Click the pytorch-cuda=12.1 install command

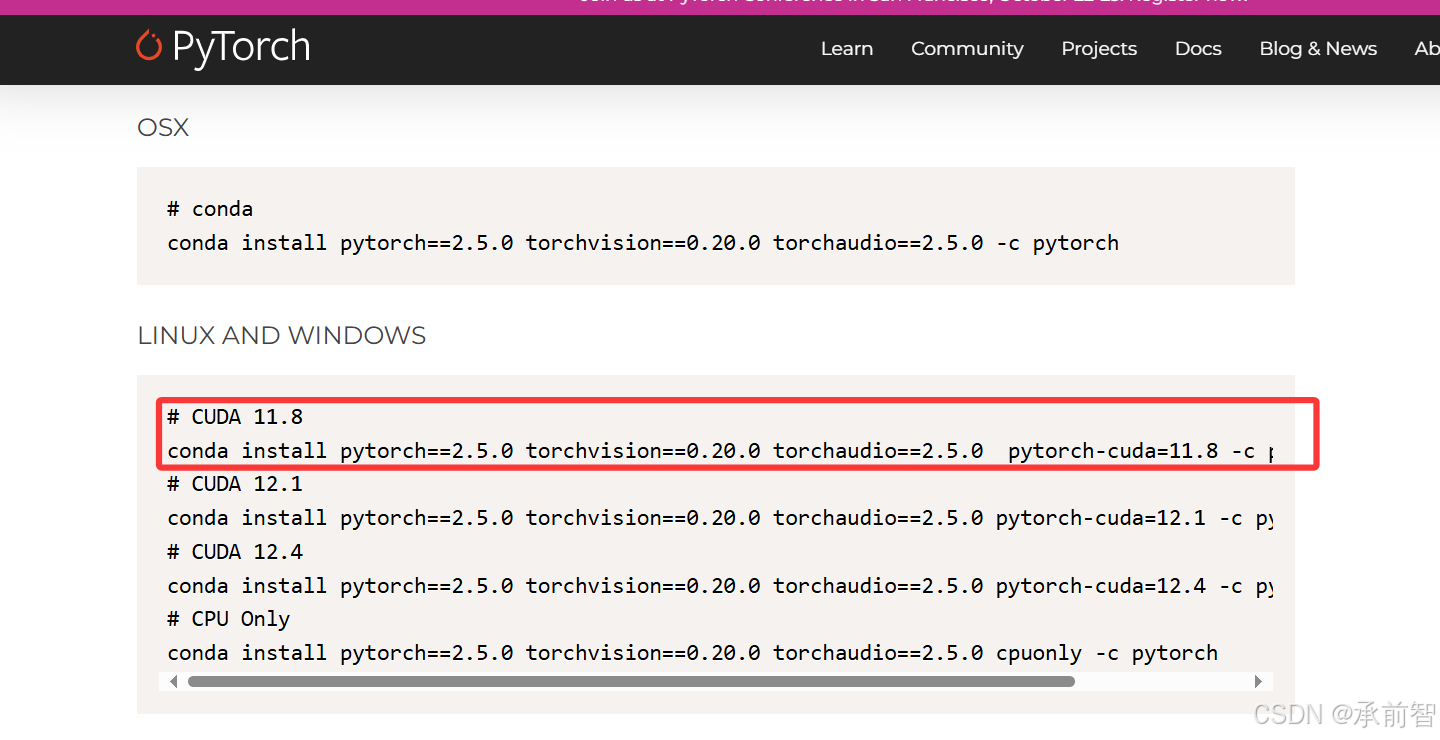tap(720, 518)
